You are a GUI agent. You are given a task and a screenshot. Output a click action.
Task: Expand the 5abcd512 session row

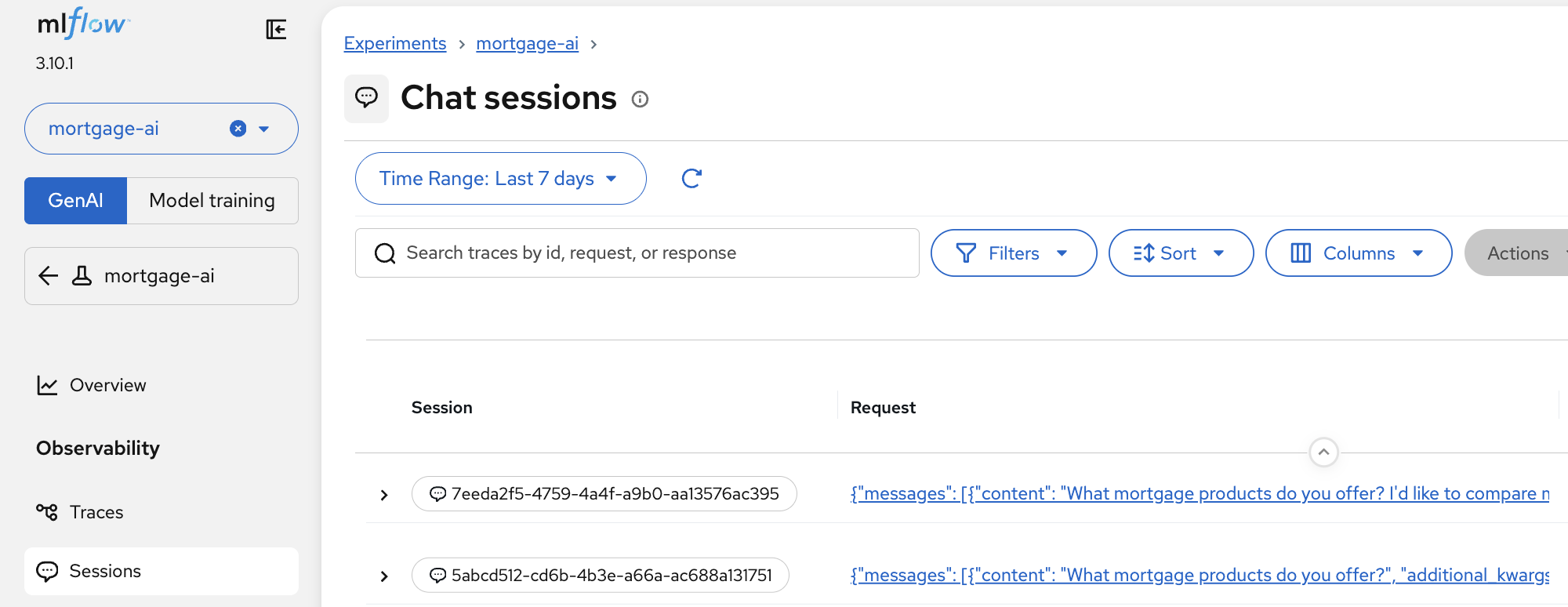click(x=384, y=576)
